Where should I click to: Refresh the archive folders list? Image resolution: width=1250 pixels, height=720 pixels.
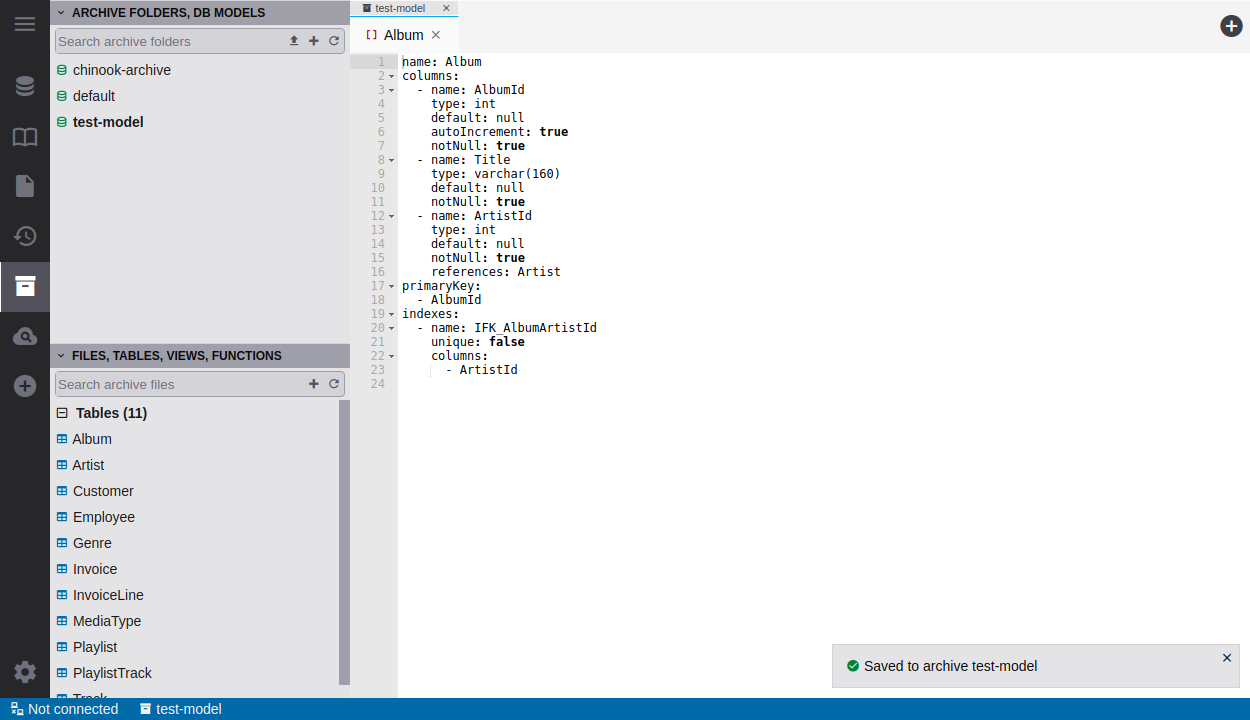334,41
